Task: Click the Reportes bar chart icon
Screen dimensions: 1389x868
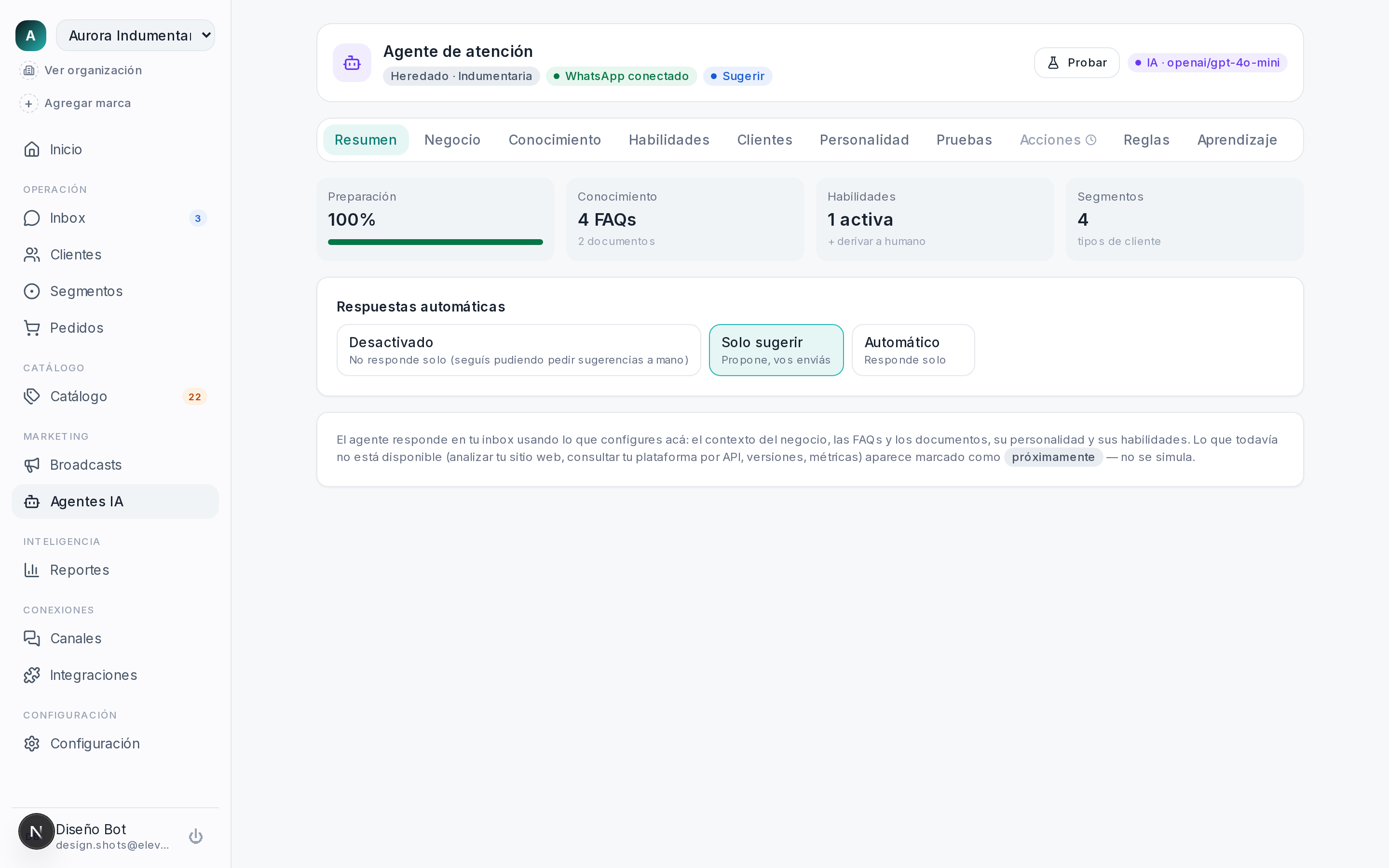Action: 32,570
